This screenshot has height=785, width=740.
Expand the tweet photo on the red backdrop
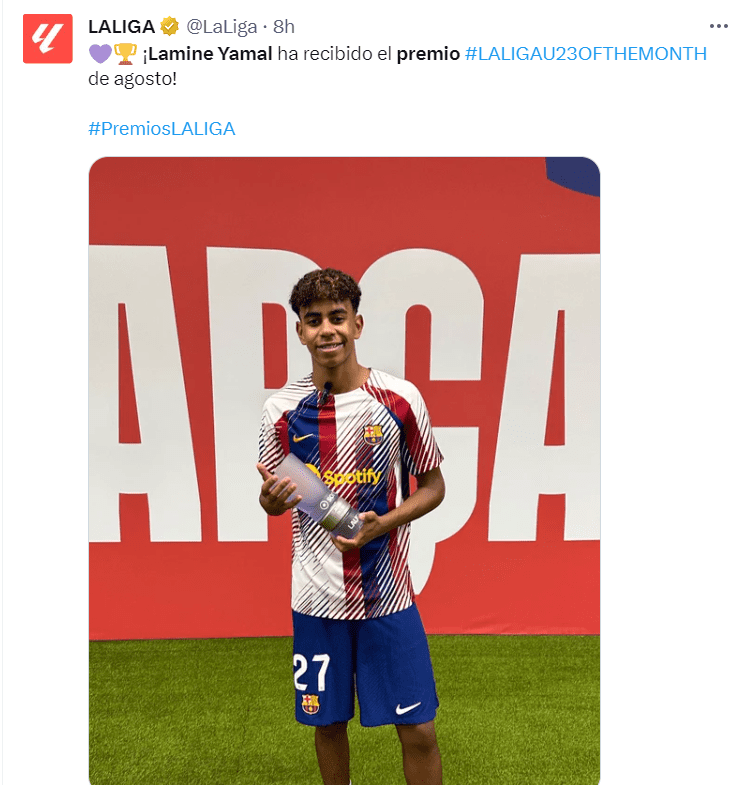pyautogui.click(x=344, y=471)
